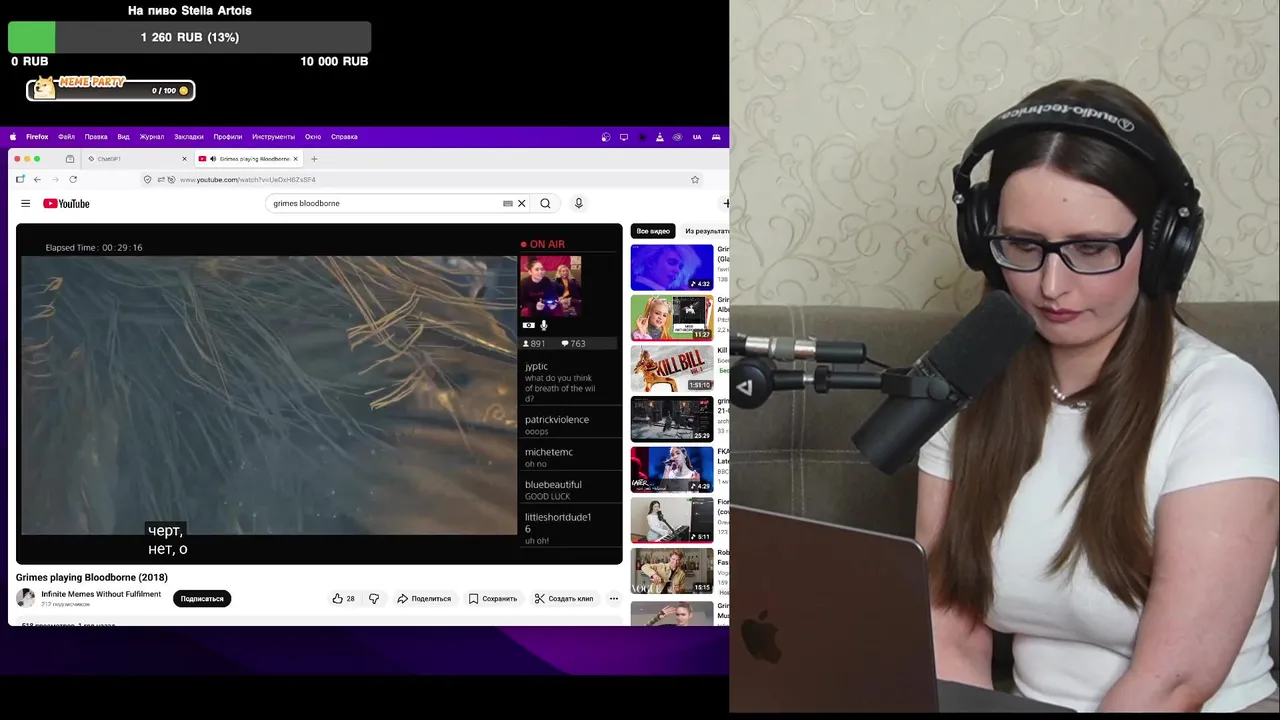Close the ChatGPT tab
Screen dimensions: 1280x720
[x=184, y=159]
